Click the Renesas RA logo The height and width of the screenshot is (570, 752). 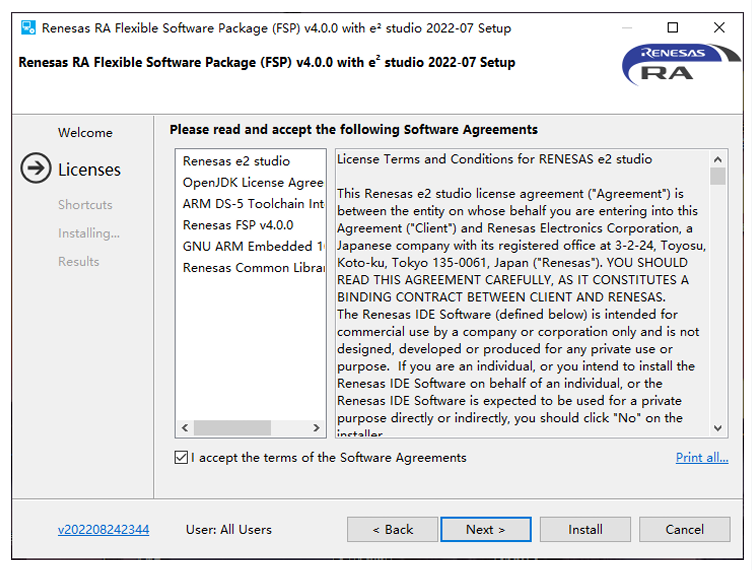click(680, 65)
